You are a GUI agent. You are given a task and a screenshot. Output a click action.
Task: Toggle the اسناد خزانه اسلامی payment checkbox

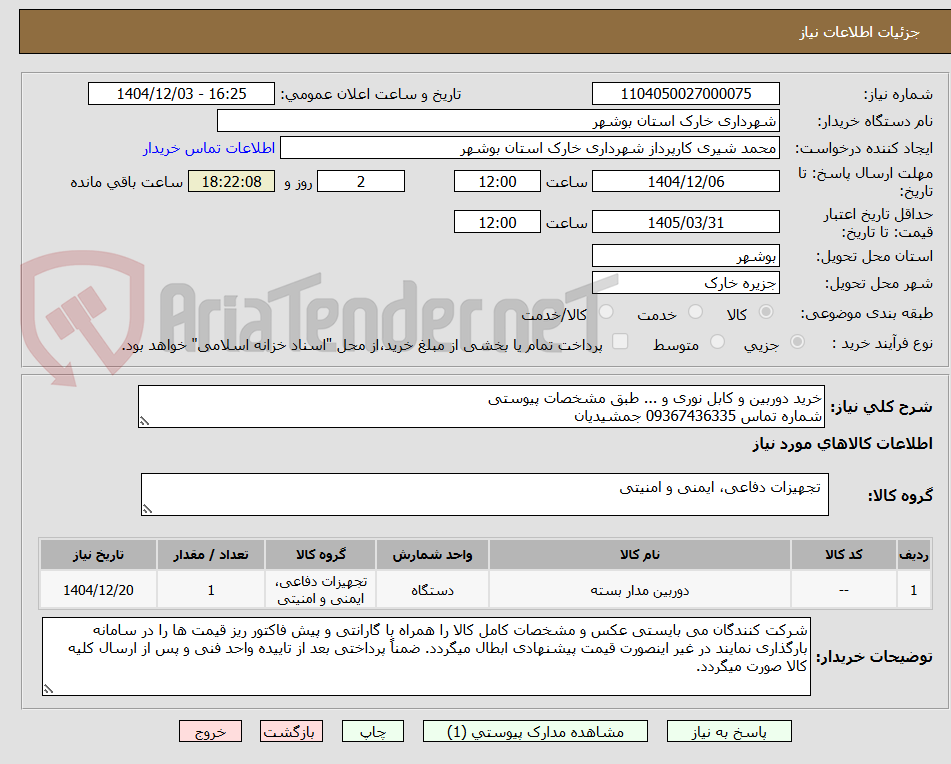tap(620, 341)
